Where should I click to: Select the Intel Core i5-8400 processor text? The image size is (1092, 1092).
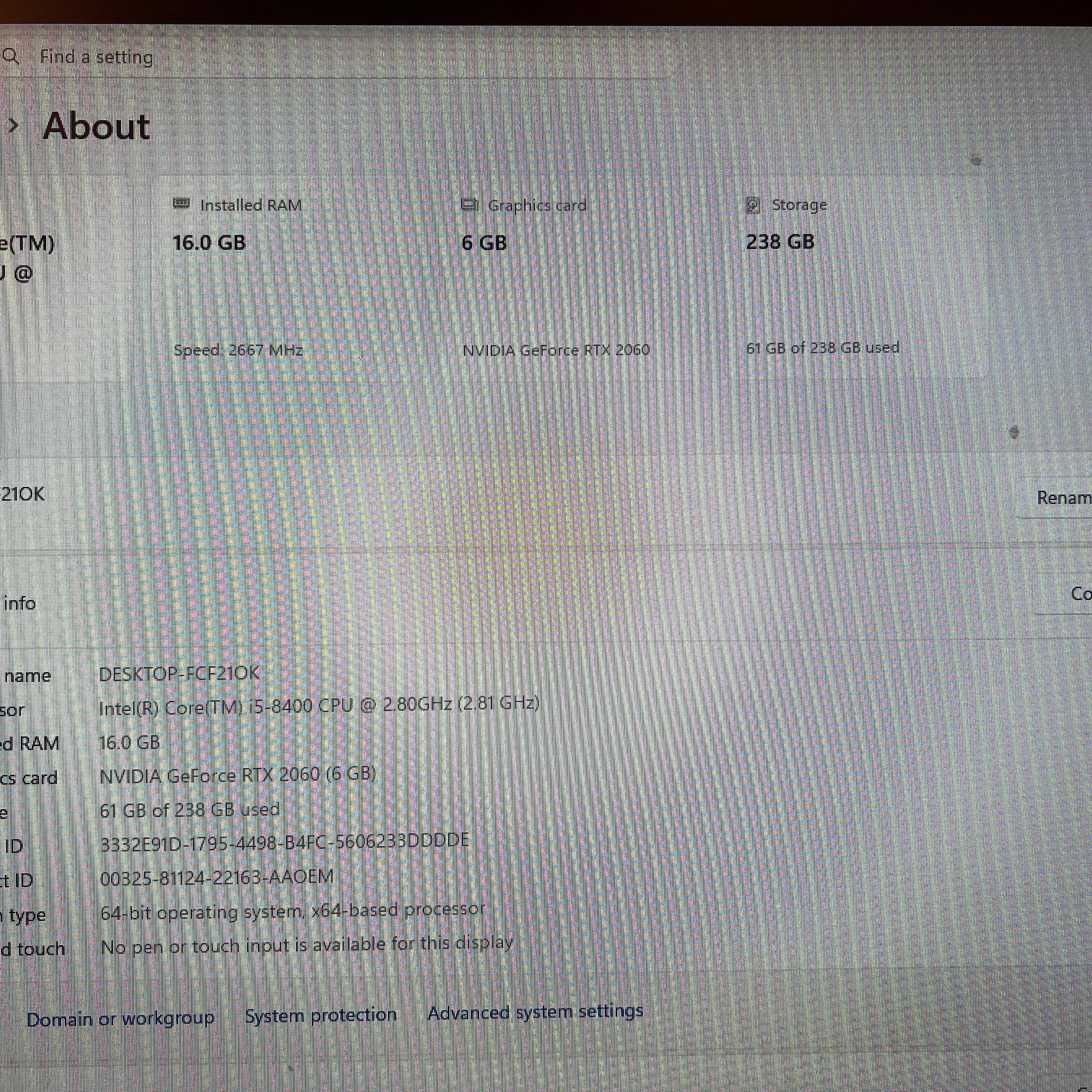319,705
